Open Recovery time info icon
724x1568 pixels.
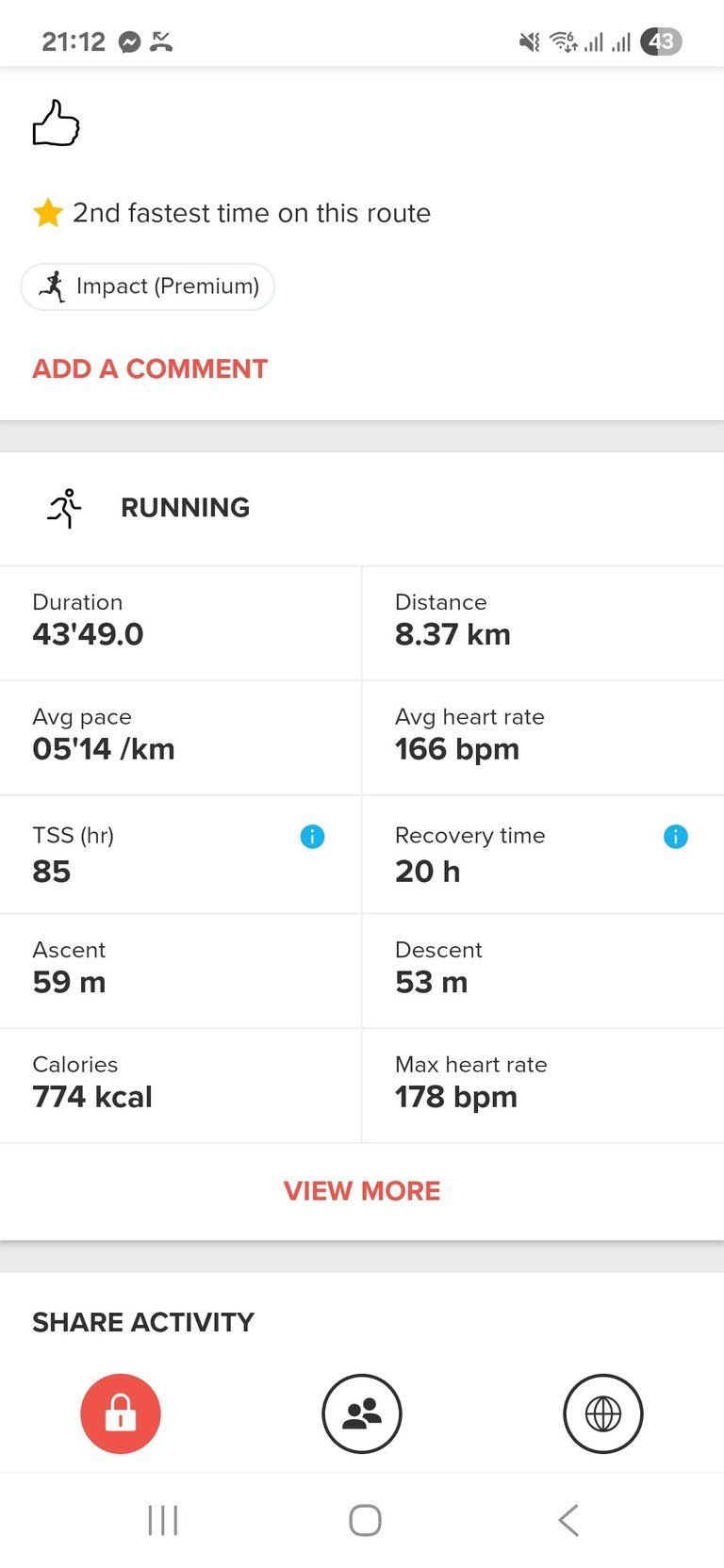[x=676, y=836]
